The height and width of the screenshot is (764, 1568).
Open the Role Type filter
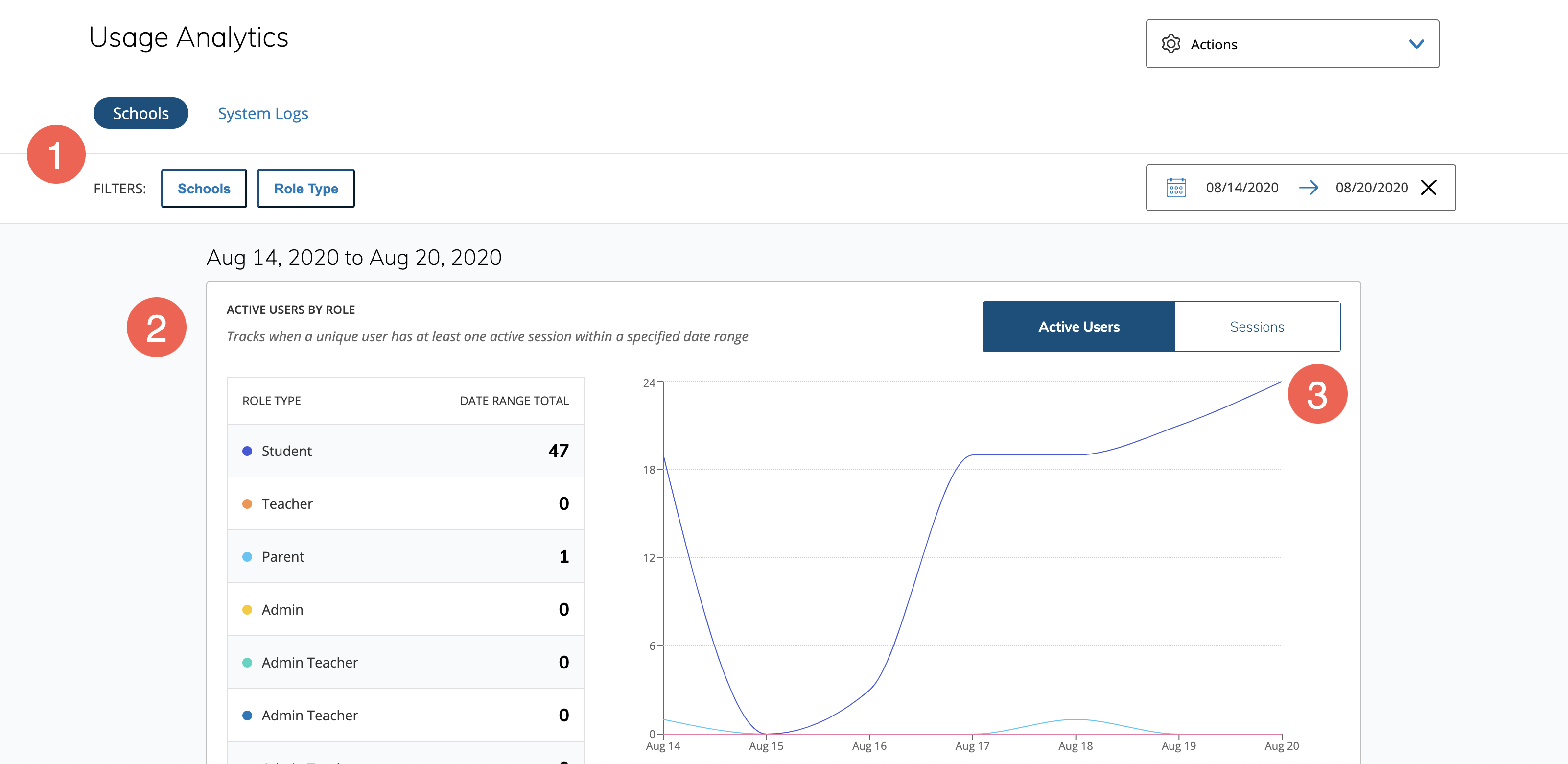click(305, 189)
